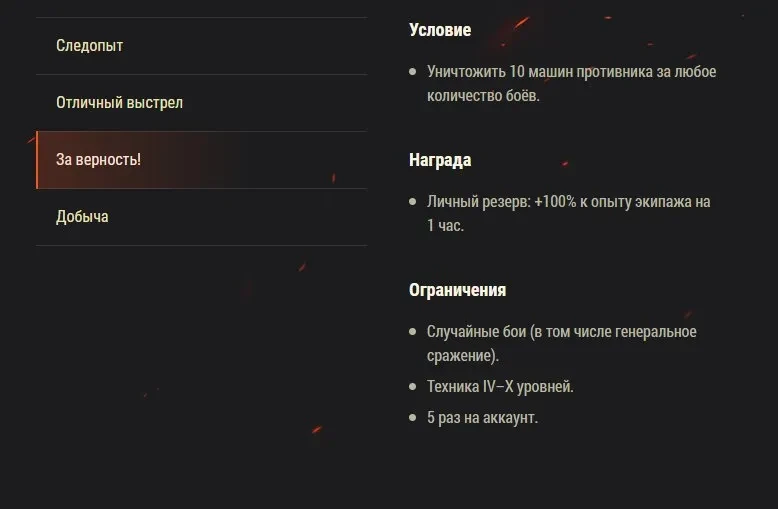The width and height of the screenshot is (778, 509).
Task: Click the bullet before «Уничтожить 10 машин»
Action: [x=413, y=72]
